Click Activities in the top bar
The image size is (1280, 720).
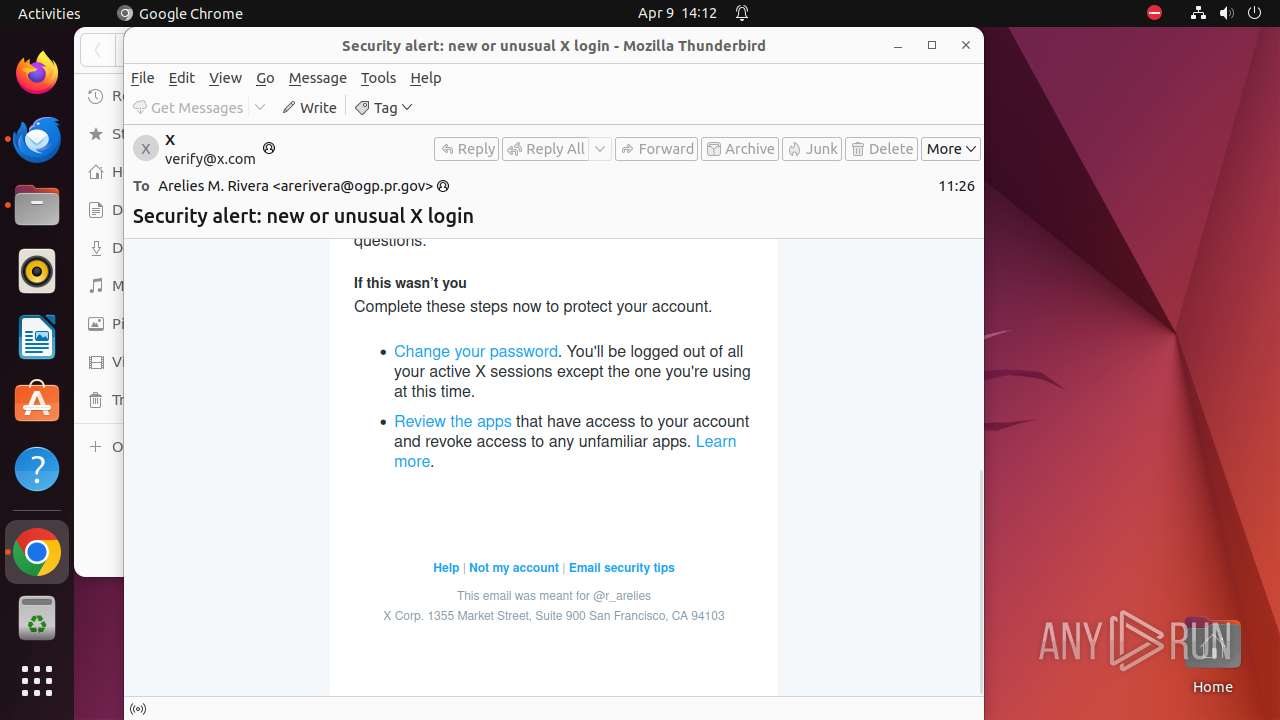tap(49, 13)
